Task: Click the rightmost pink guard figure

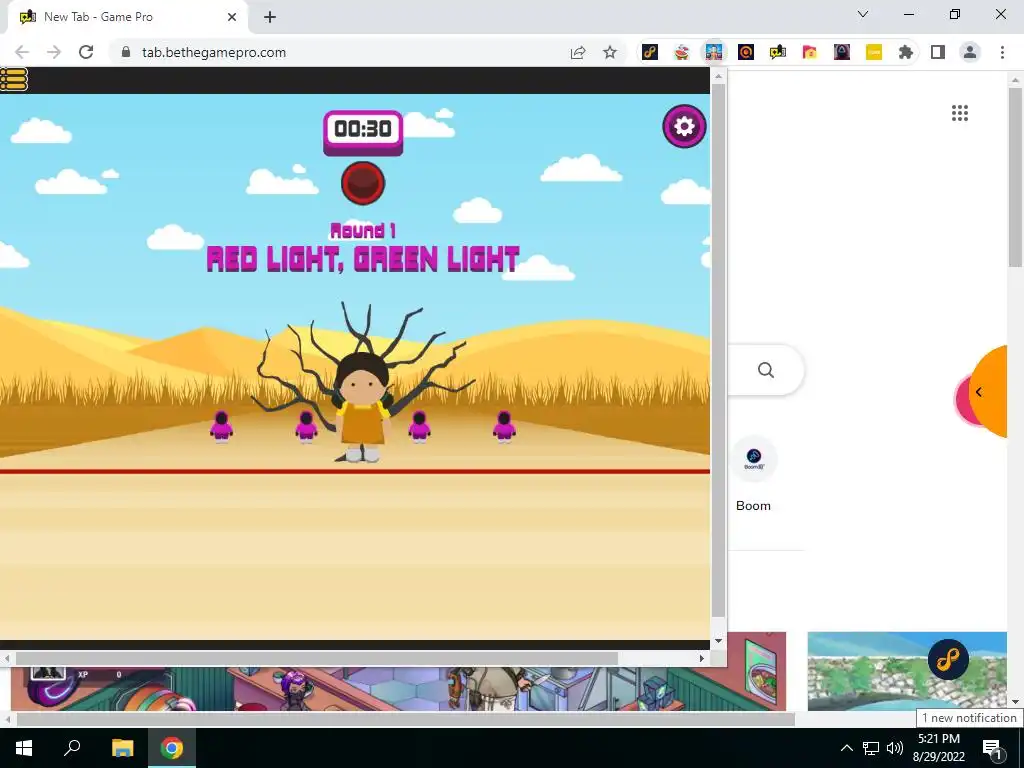Action: pos(504,427)
